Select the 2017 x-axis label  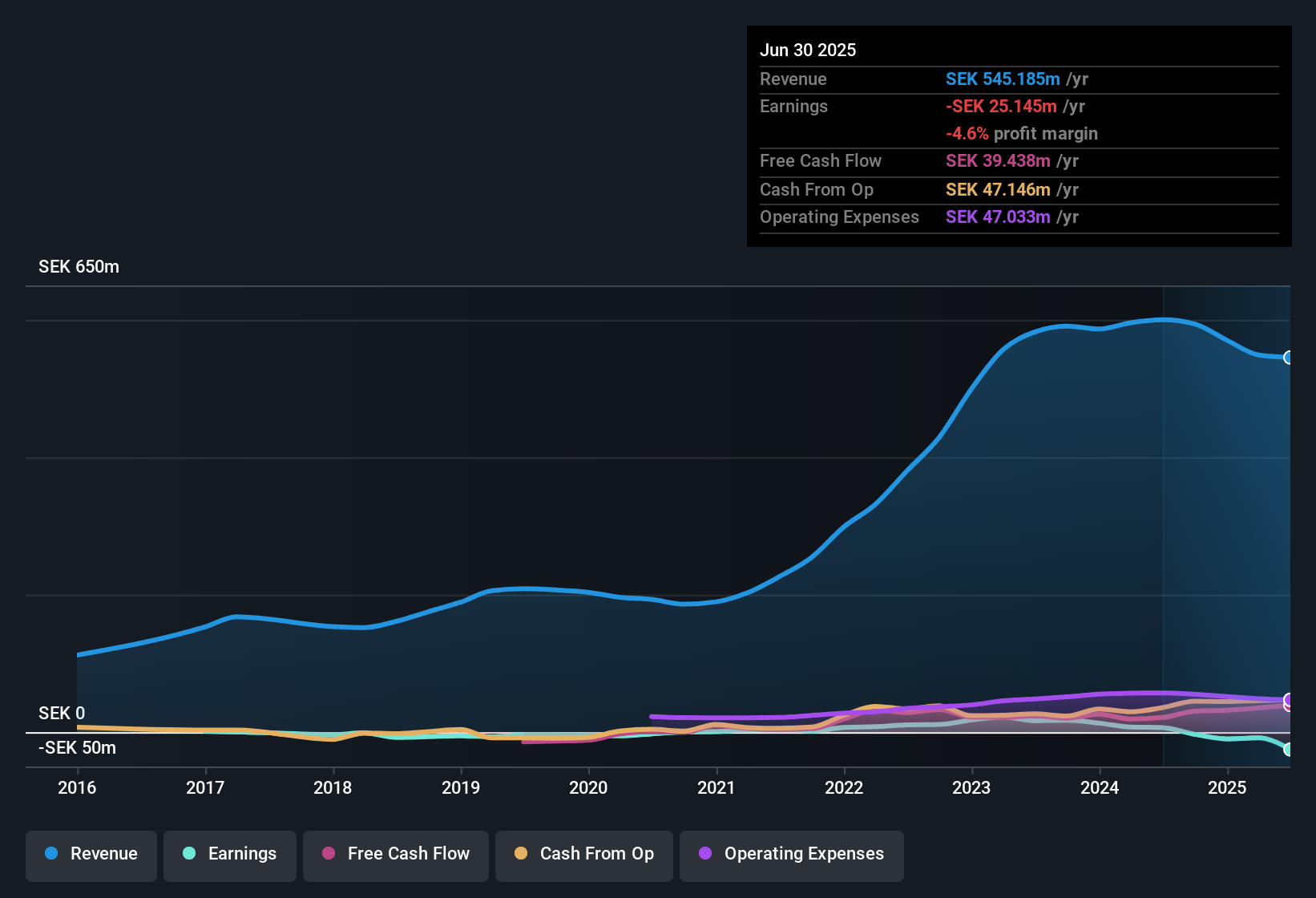(x=205, y=788)
